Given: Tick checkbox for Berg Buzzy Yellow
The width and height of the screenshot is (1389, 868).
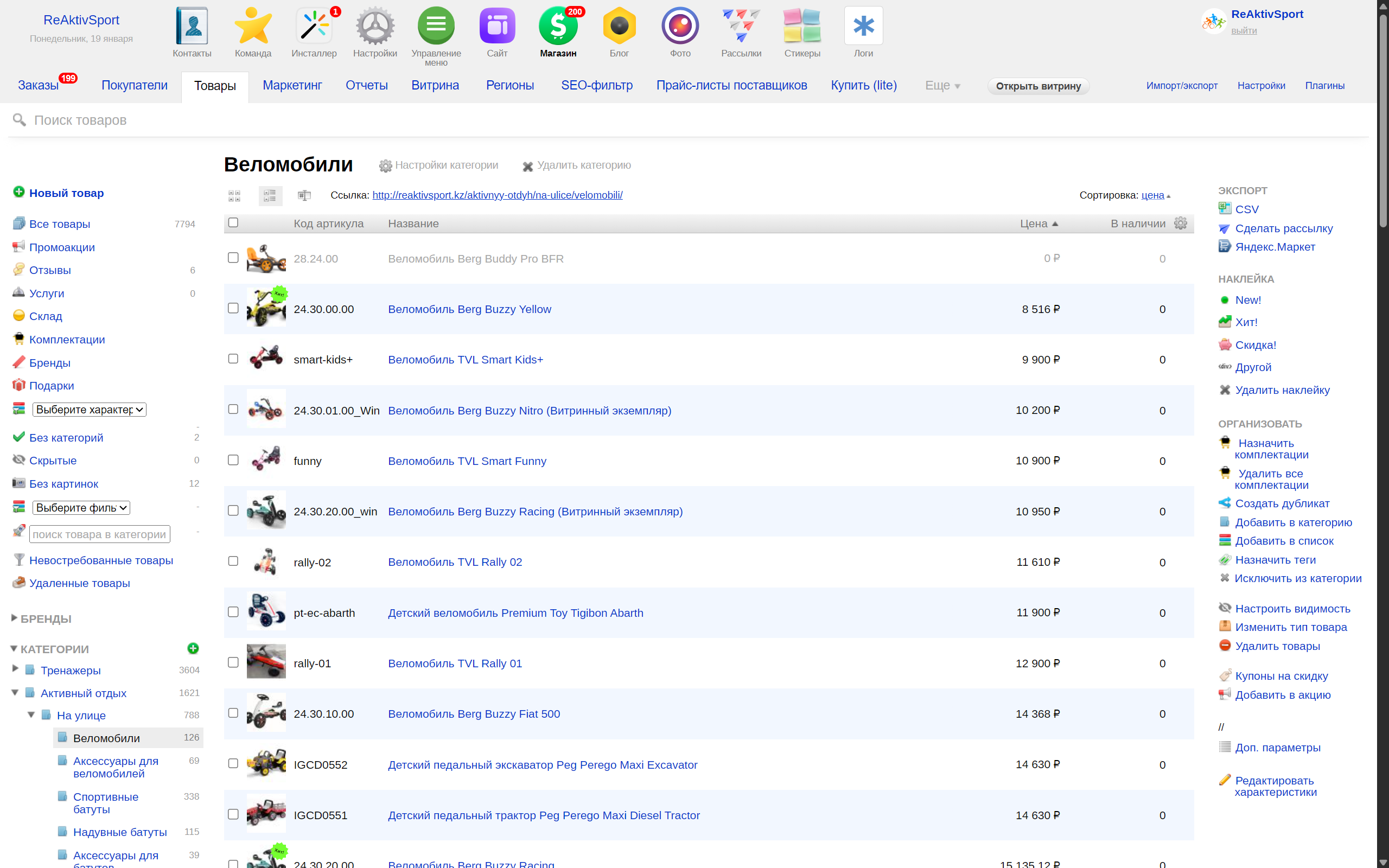Looking at the screenshot, I should 233,308.
